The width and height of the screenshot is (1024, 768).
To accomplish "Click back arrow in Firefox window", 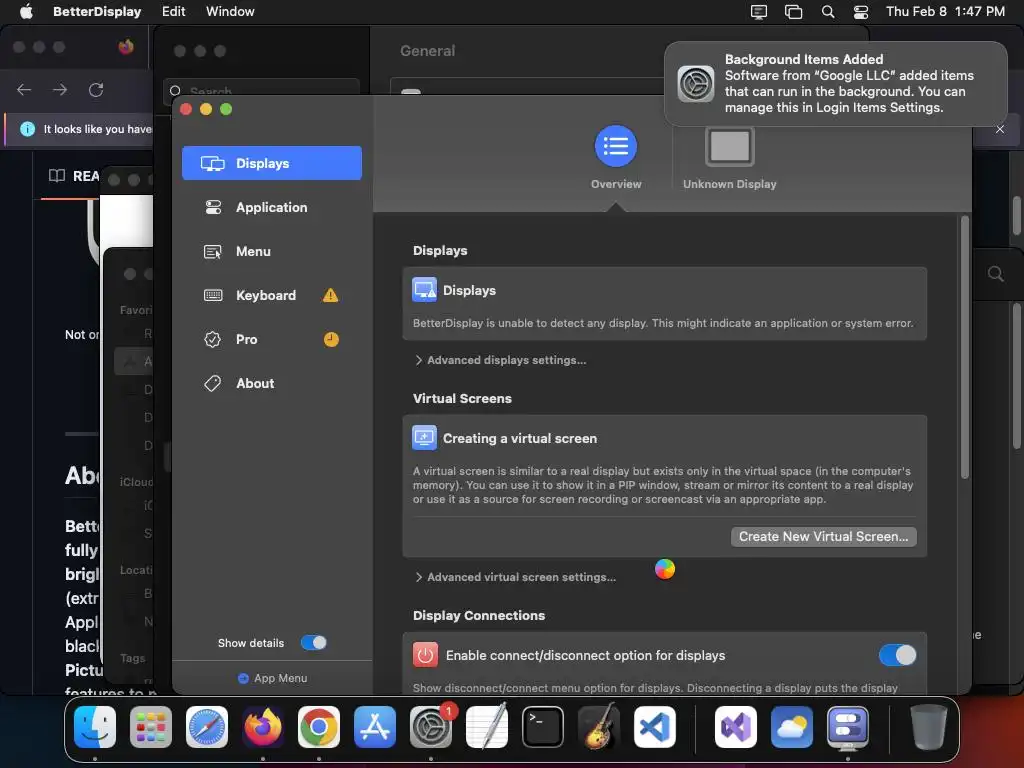I will (24, 90).
